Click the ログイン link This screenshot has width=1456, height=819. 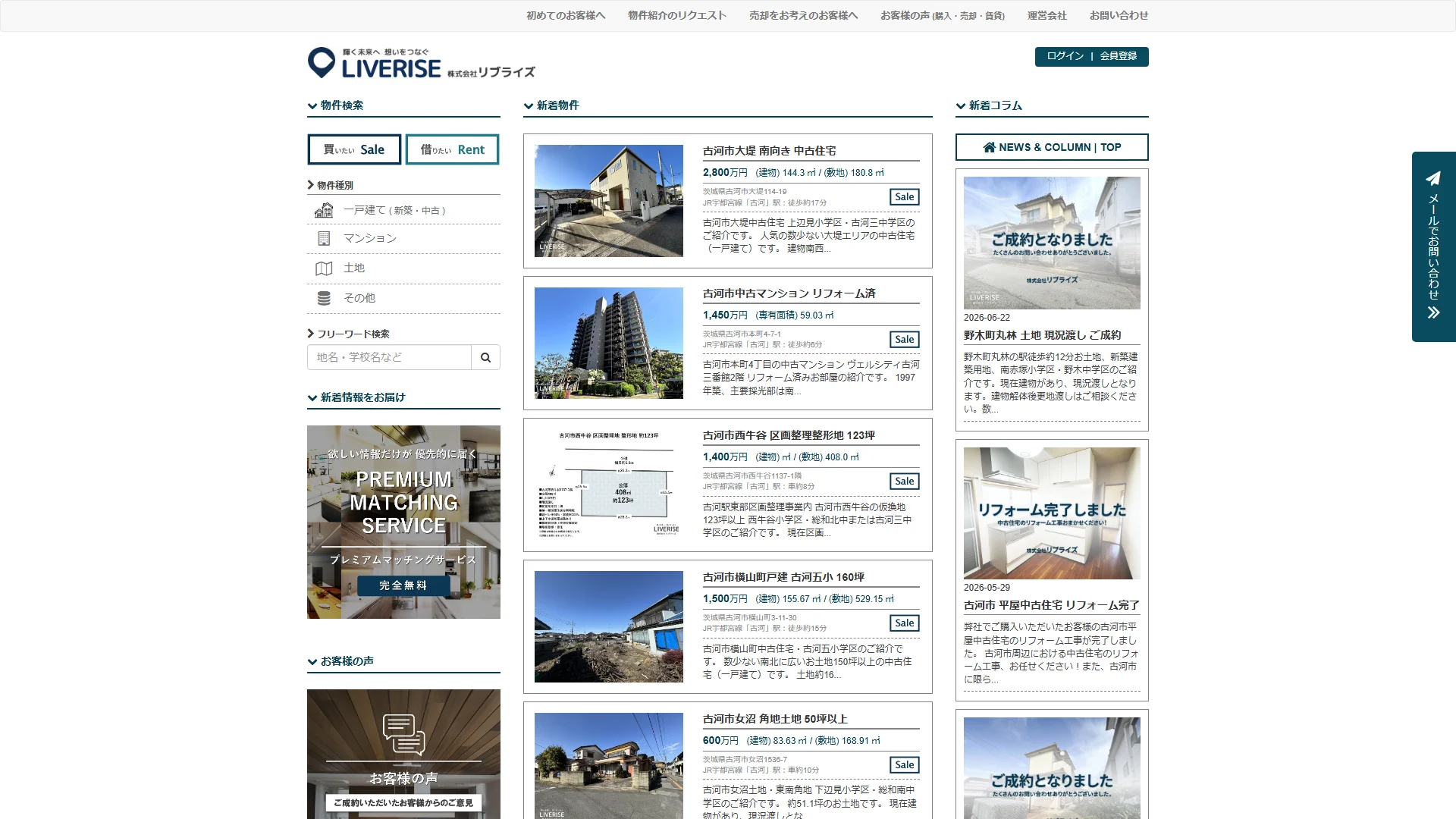(1065, 56)
